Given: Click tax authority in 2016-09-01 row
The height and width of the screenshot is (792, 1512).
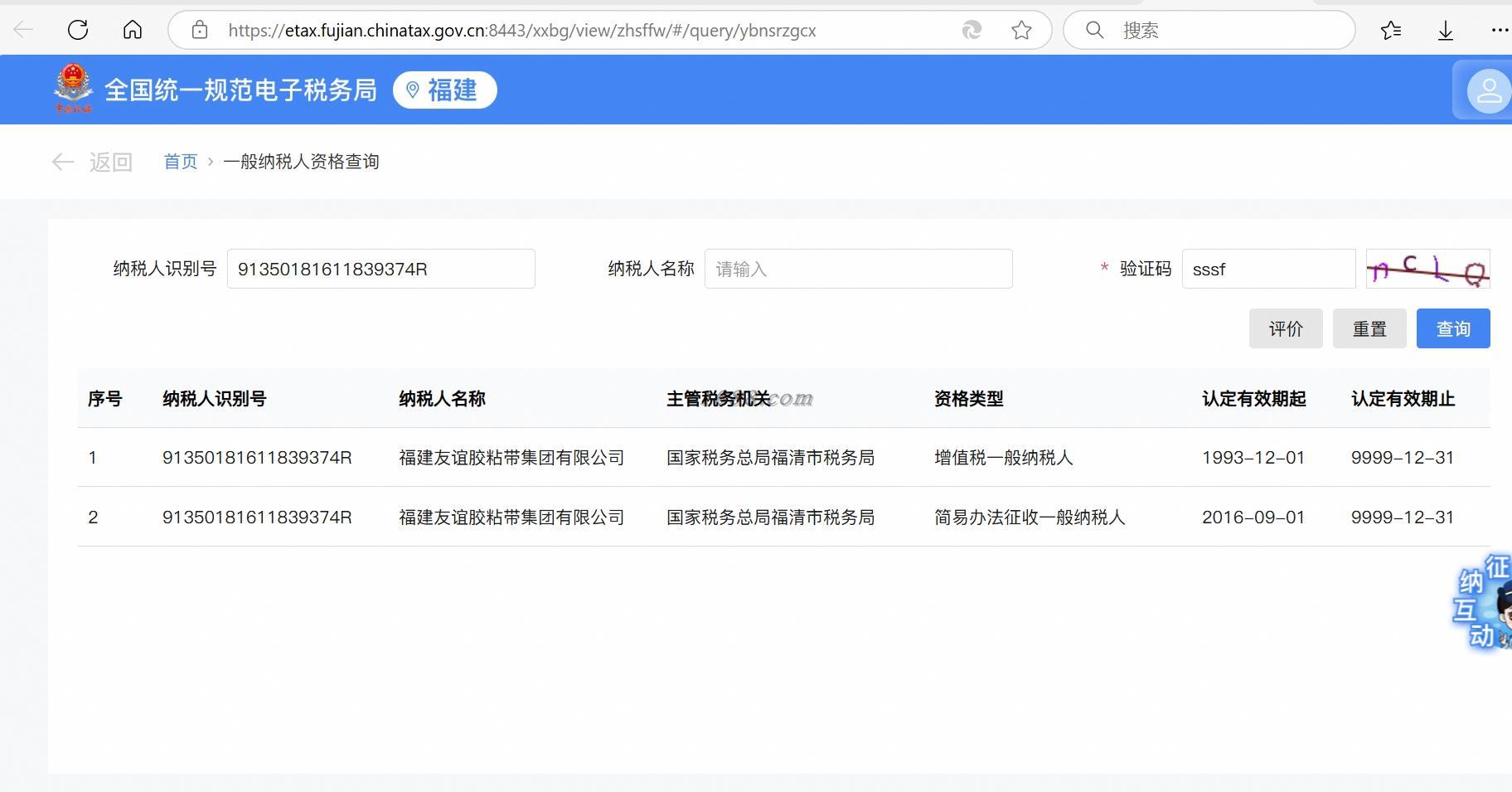Looking at the screenshot, I should (771, 517).
